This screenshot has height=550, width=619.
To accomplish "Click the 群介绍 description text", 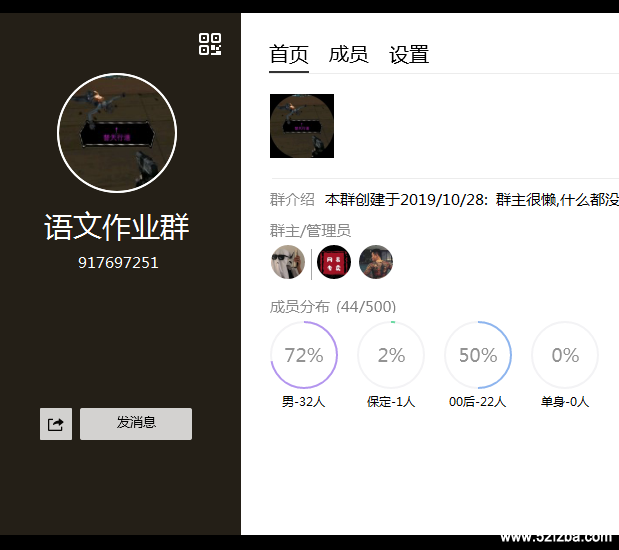I will [472, 200].
